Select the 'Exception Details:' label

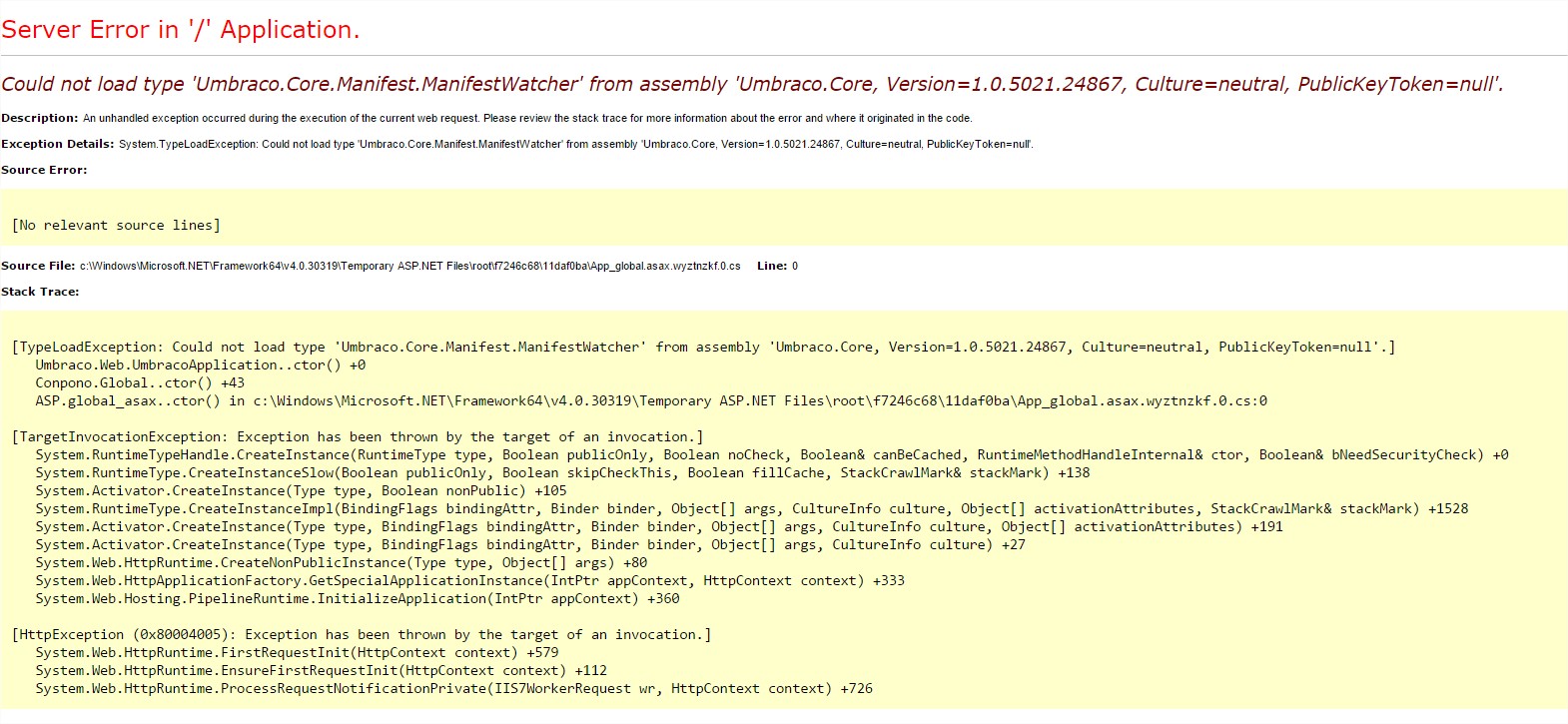[x=58, y=144]
